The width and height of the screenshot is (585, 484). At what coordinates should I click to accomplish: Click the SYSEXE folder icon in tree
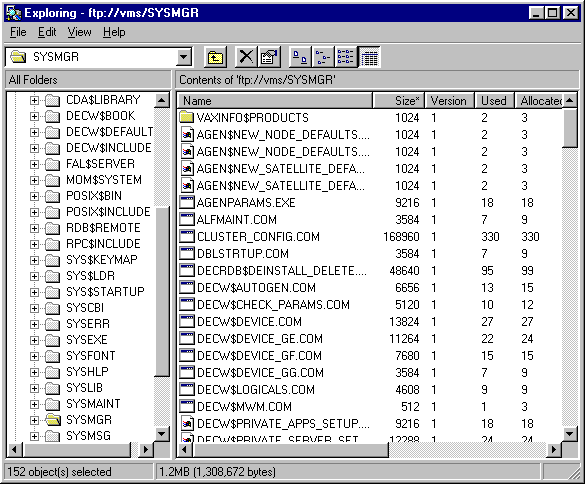(53, 340)
